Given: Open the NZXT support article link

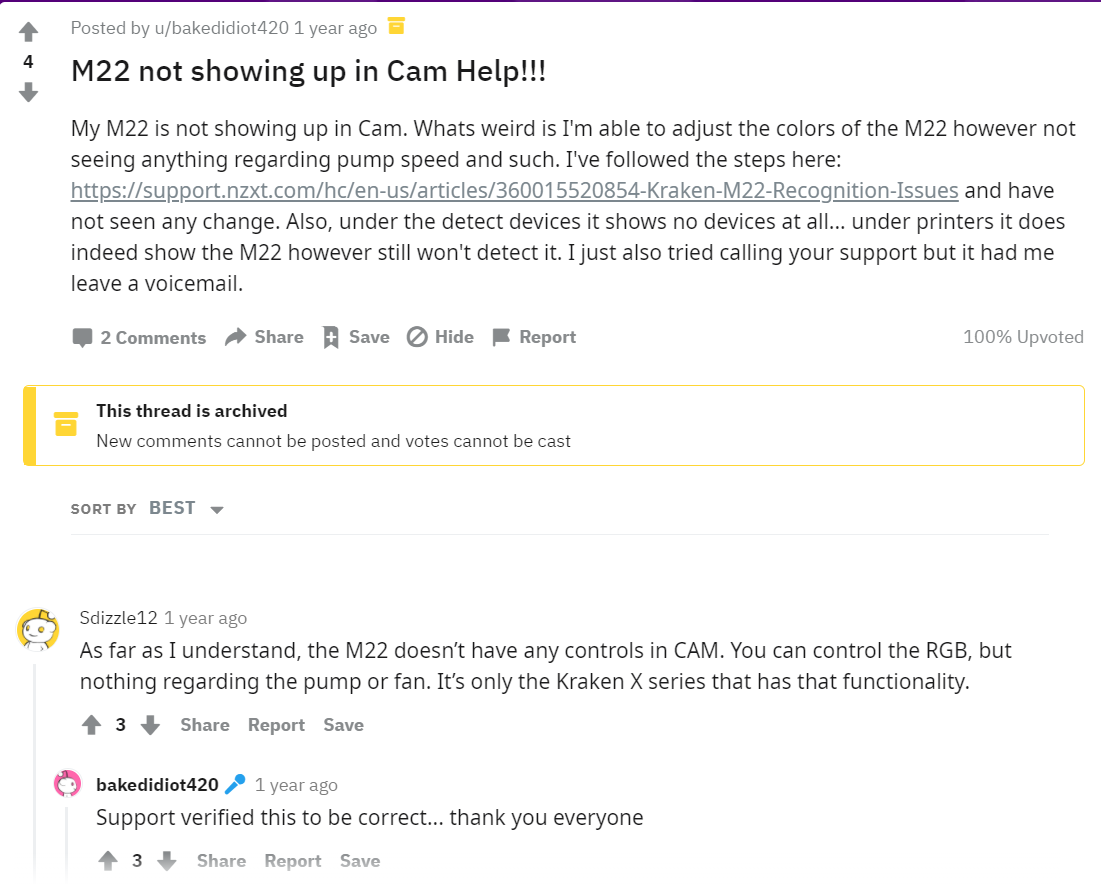Looking at the screenshot, I should pos(514,190).
